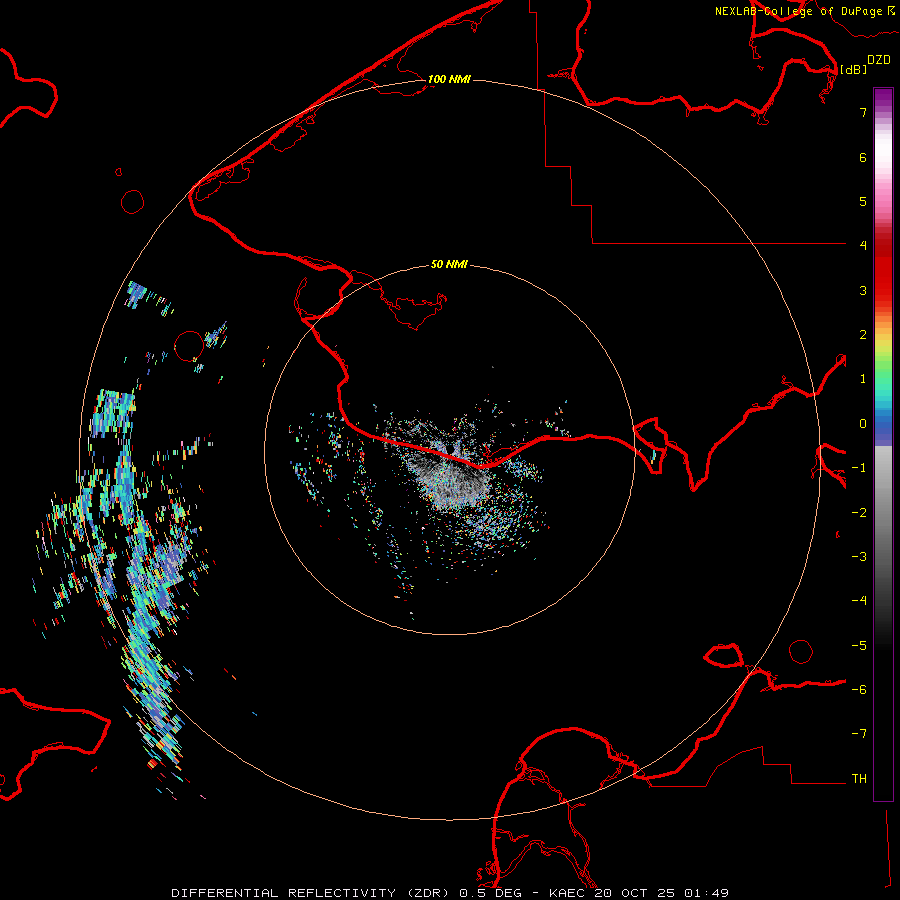Click the 5 value on color scale
Screen dimensions: 900x900
pyautogui.click(x=863, y=201)
